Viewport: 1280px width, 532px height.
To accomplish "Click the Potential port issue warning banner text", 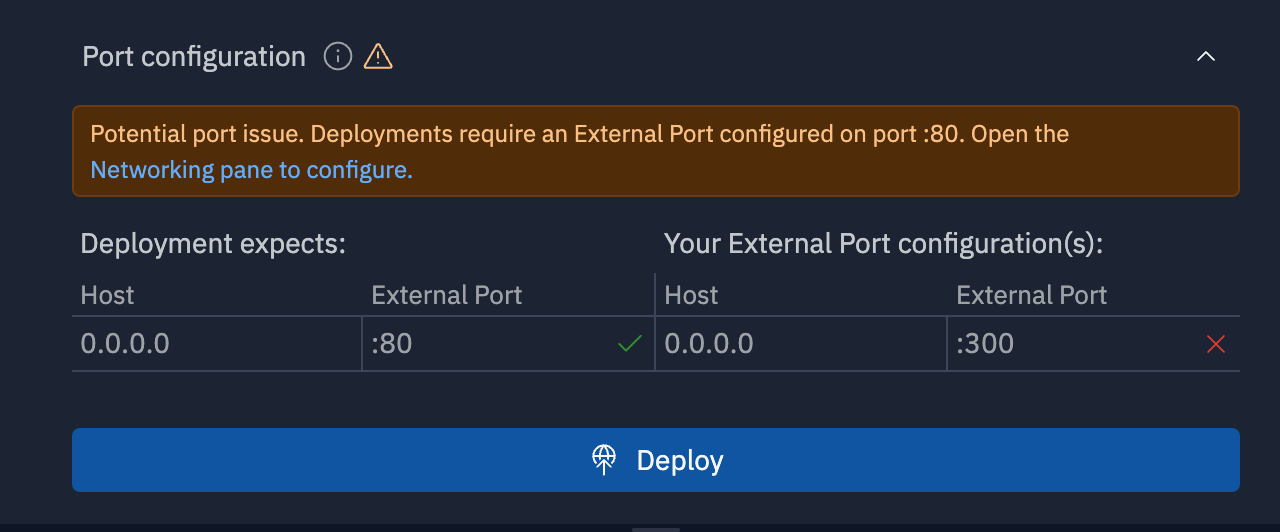I will pyautogui.click(x=579, y=134).
